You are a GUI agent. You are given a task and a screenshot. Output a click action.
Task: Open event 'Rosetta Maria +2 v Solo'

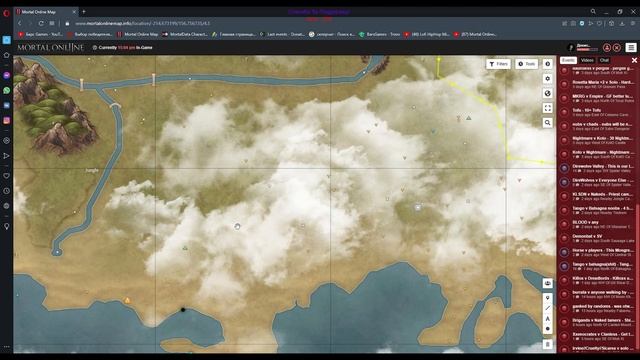point(597,84)
